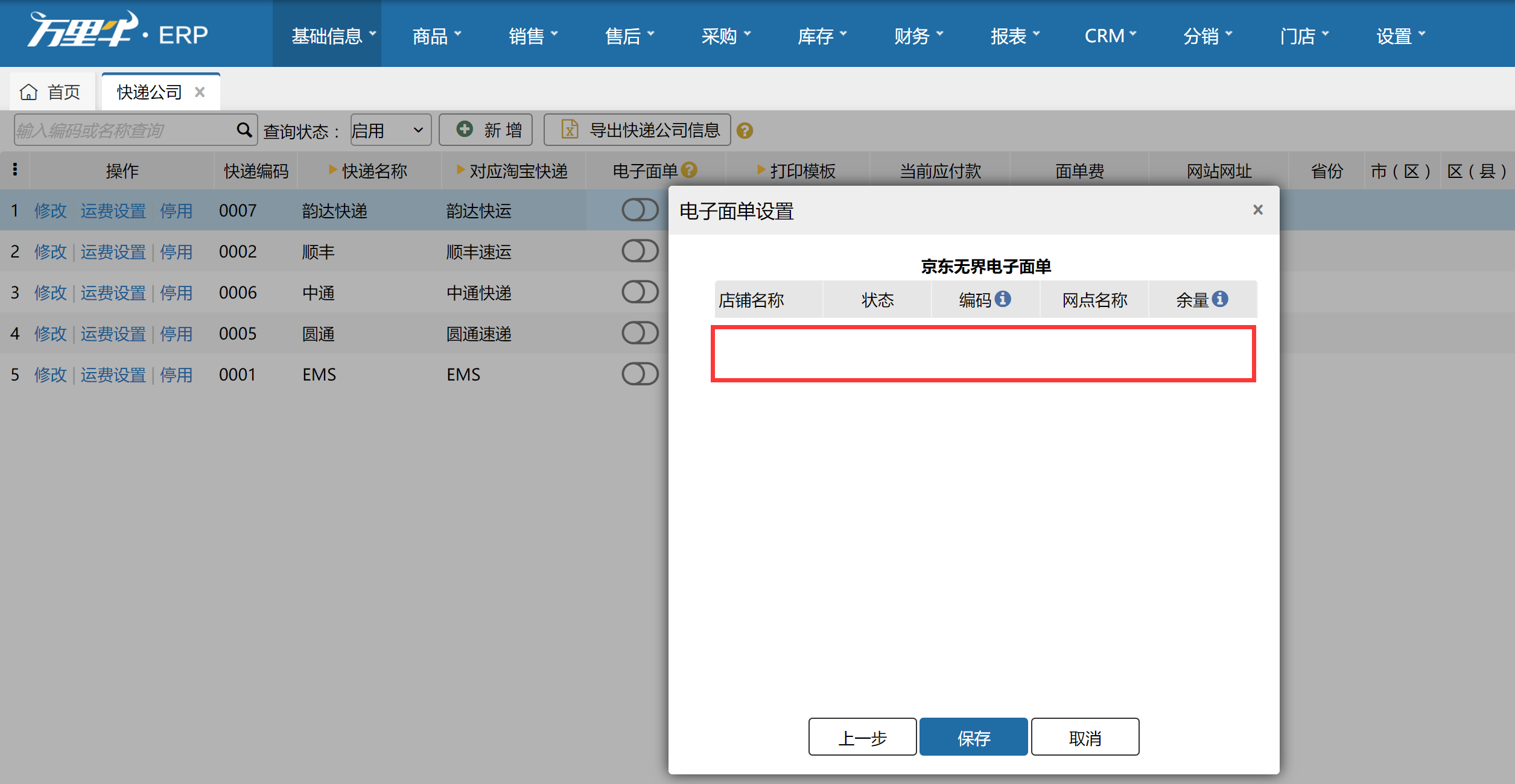This screenshot has height=784, width=1515.
Task: Click the 保存 button in the dialog
Action: pos(973,736)
